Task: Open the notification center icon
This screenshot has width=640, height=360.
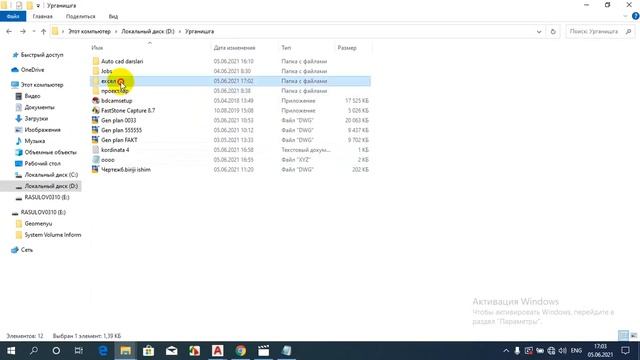Action: click(x=626, y=351)
